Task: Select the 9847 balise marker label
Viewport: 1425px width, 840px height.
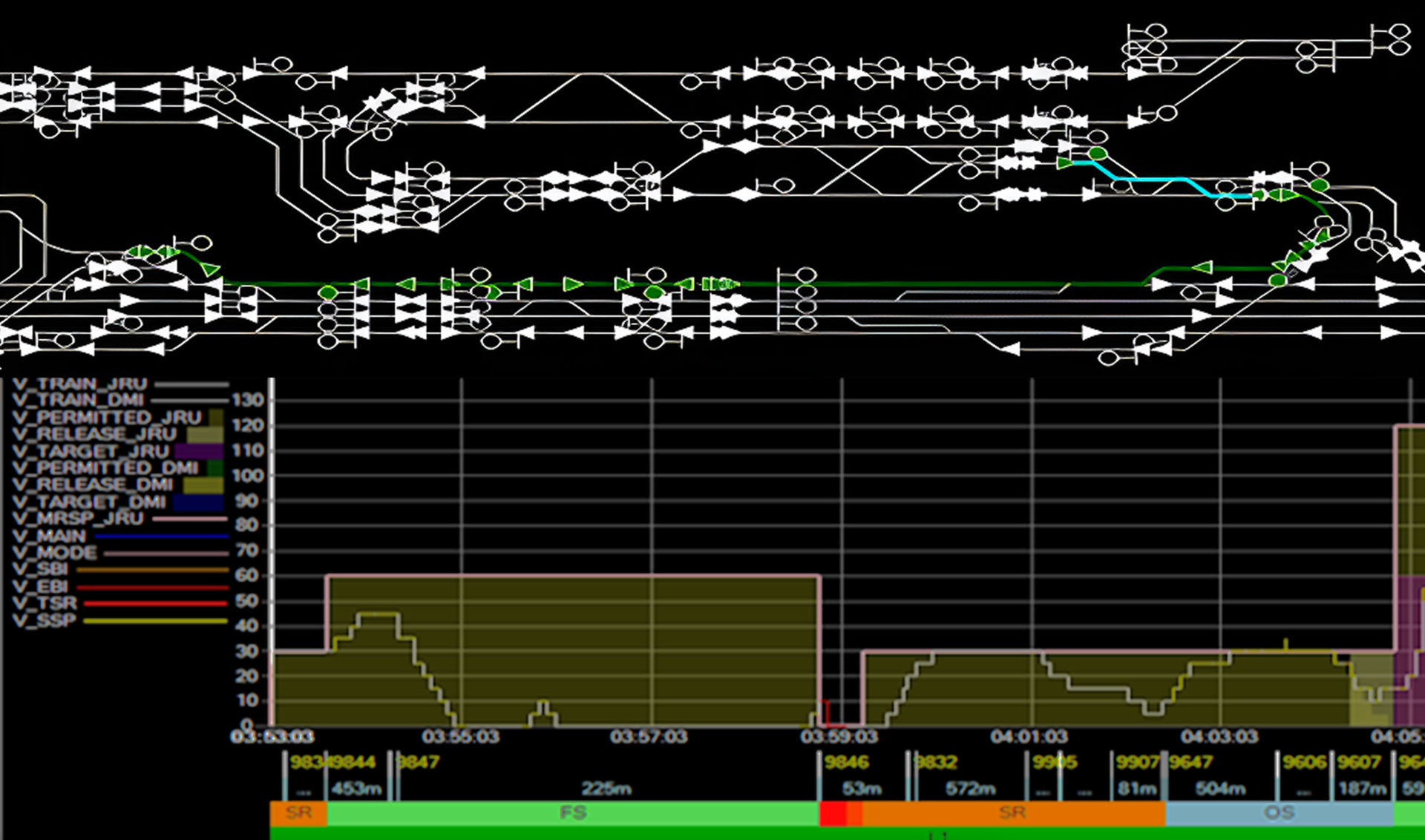Action: coord(419,762)
